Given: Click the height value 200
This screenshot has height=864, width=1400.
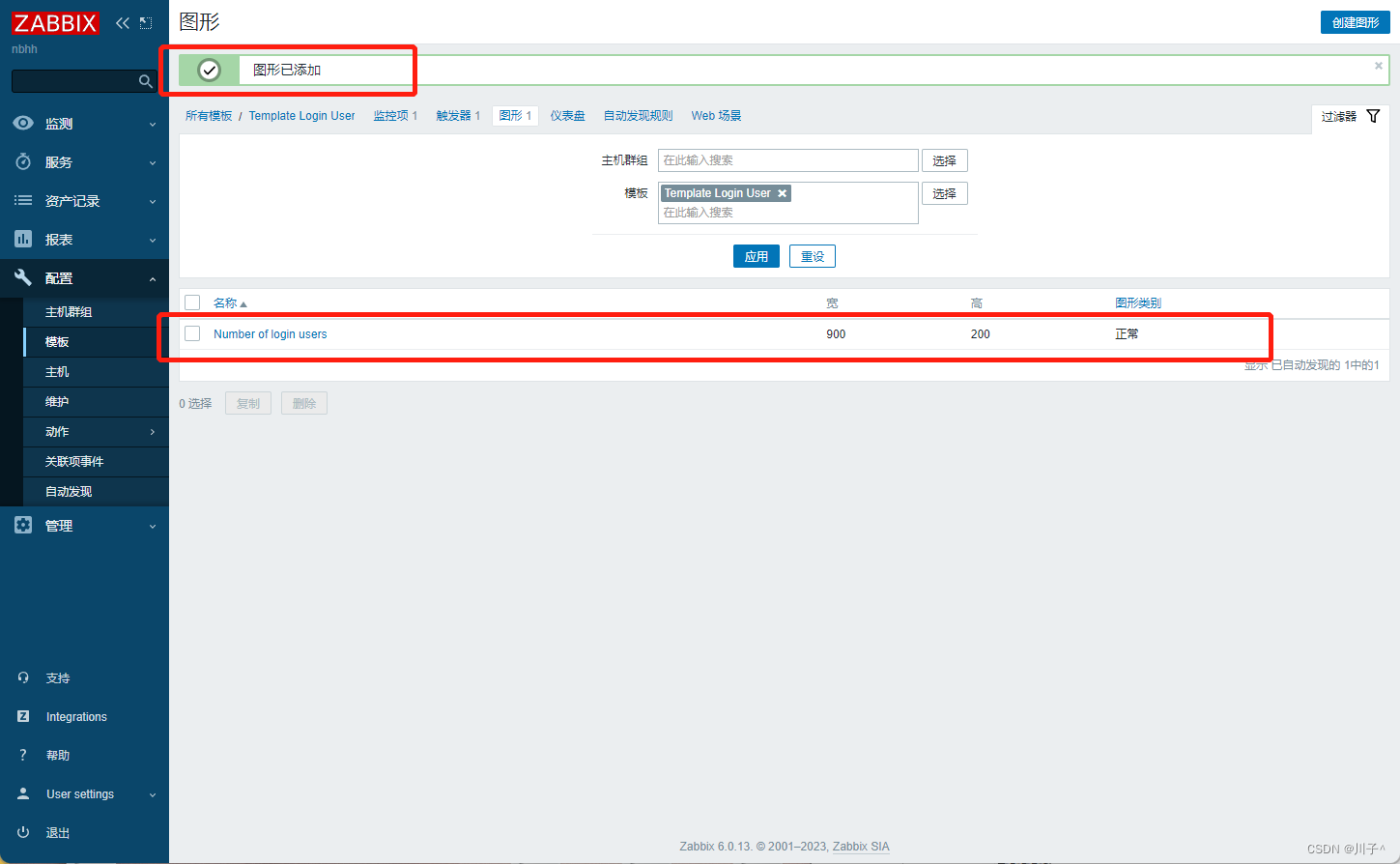Looking at the screenshot, I should 980,333.
